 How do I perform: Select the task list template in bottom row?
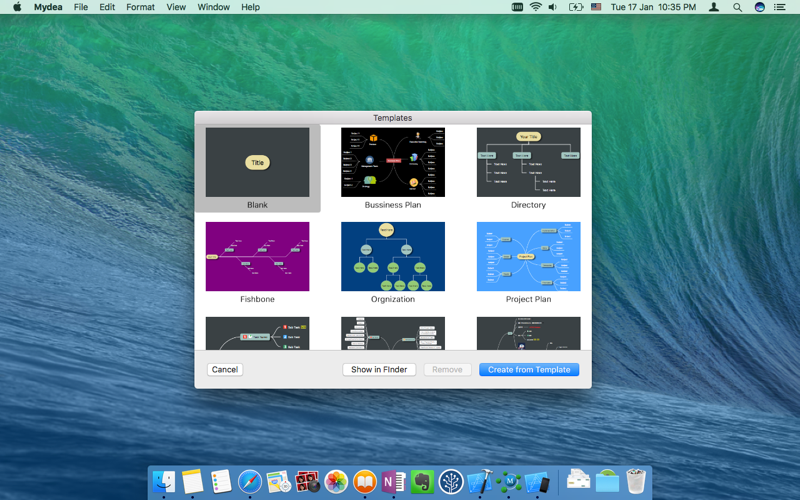click(257, 333)
